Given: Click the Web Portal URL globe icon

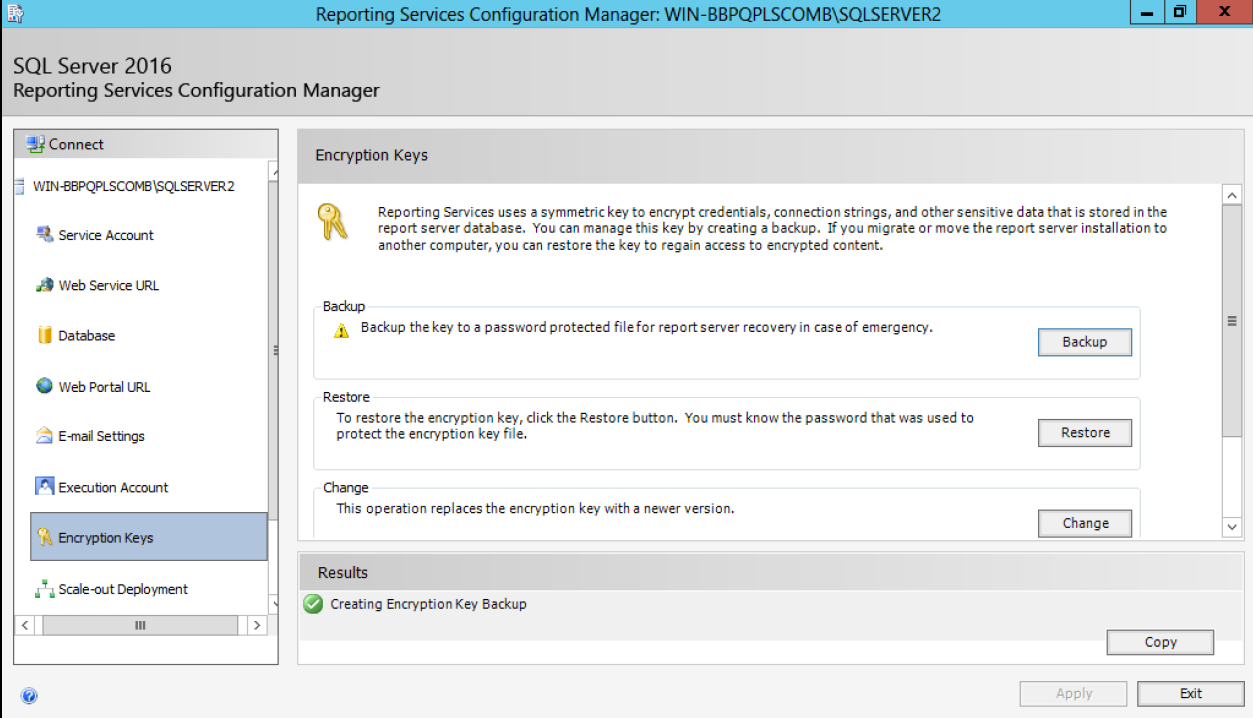Looking at the screenshot, I should pos(44,386).
